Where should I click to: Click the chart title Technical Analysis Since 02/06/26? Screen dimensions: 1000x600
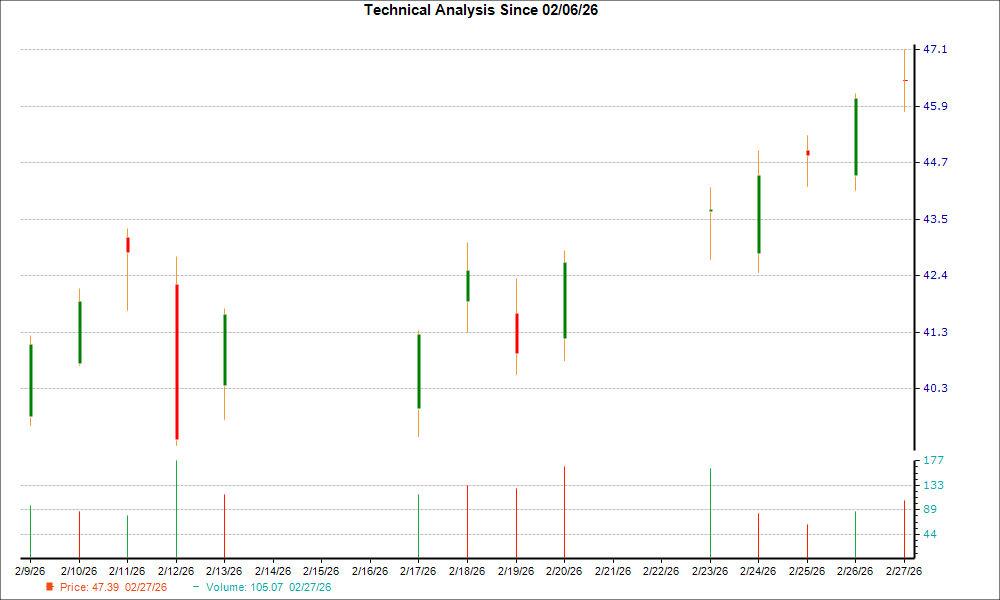point(482,10)
